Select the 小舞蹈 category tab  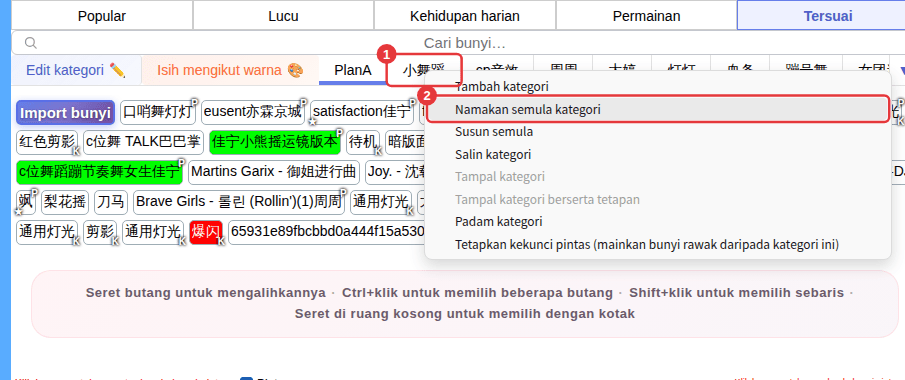tap(424, 70)
